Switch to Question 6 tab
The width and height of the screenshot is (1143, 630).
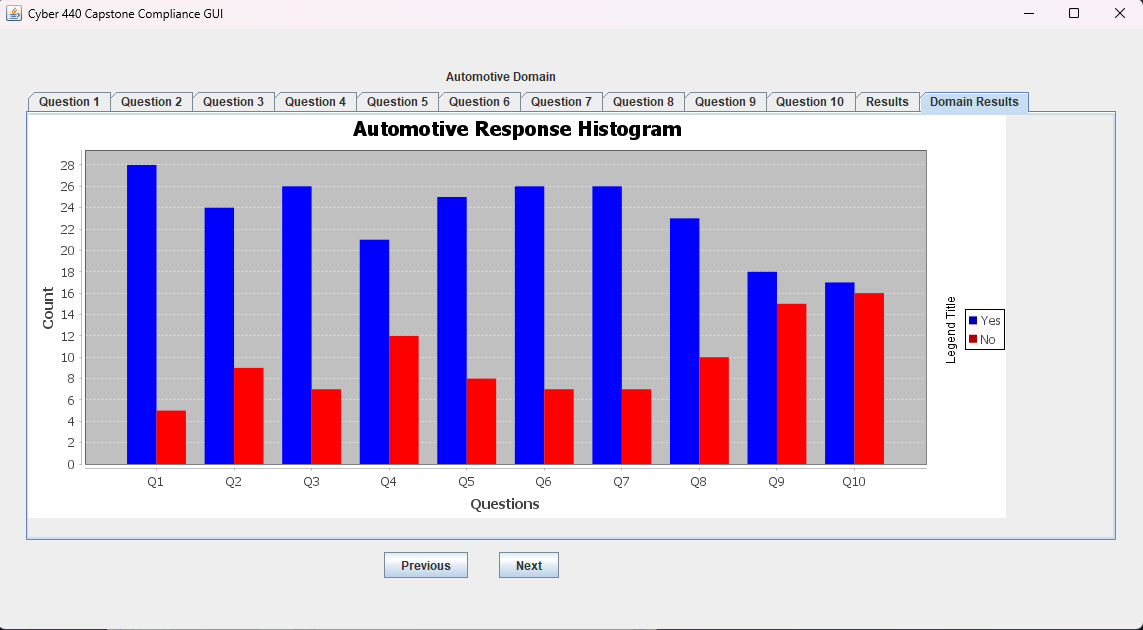479,102
